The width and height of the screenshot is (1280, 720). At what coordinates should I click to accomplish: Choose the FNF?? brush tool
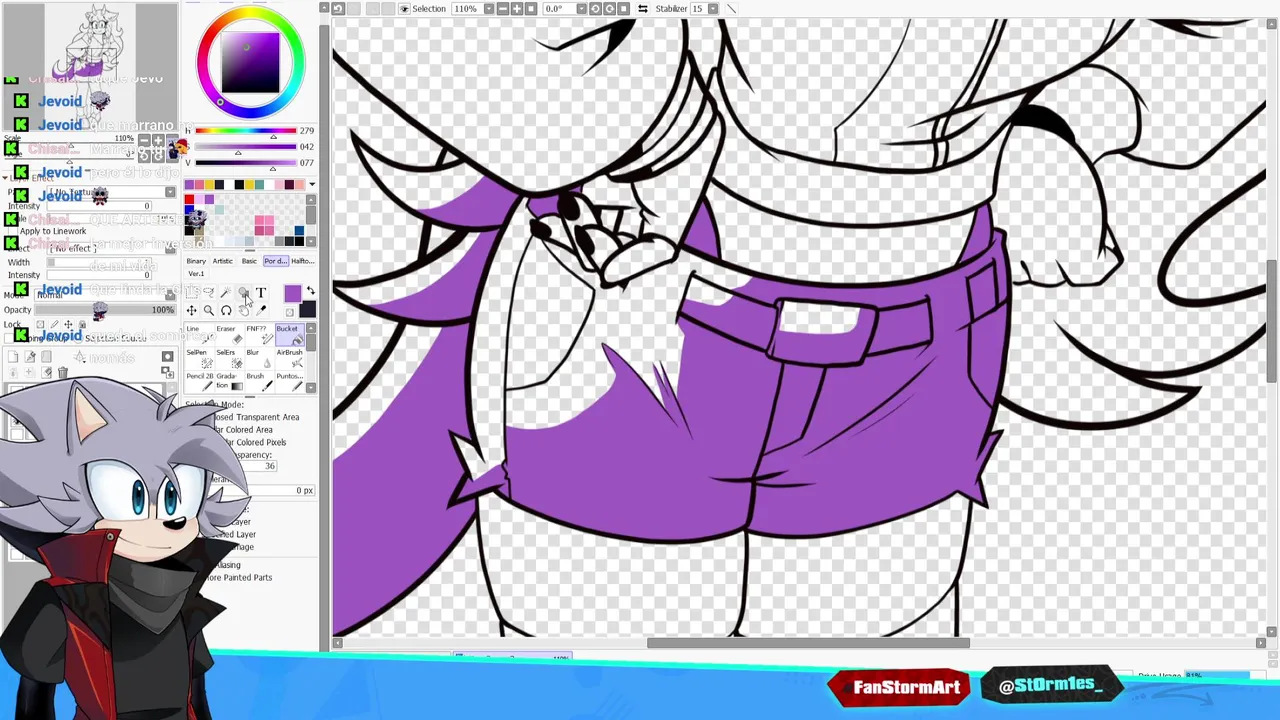pyautogui.click(x=260, y=334)
